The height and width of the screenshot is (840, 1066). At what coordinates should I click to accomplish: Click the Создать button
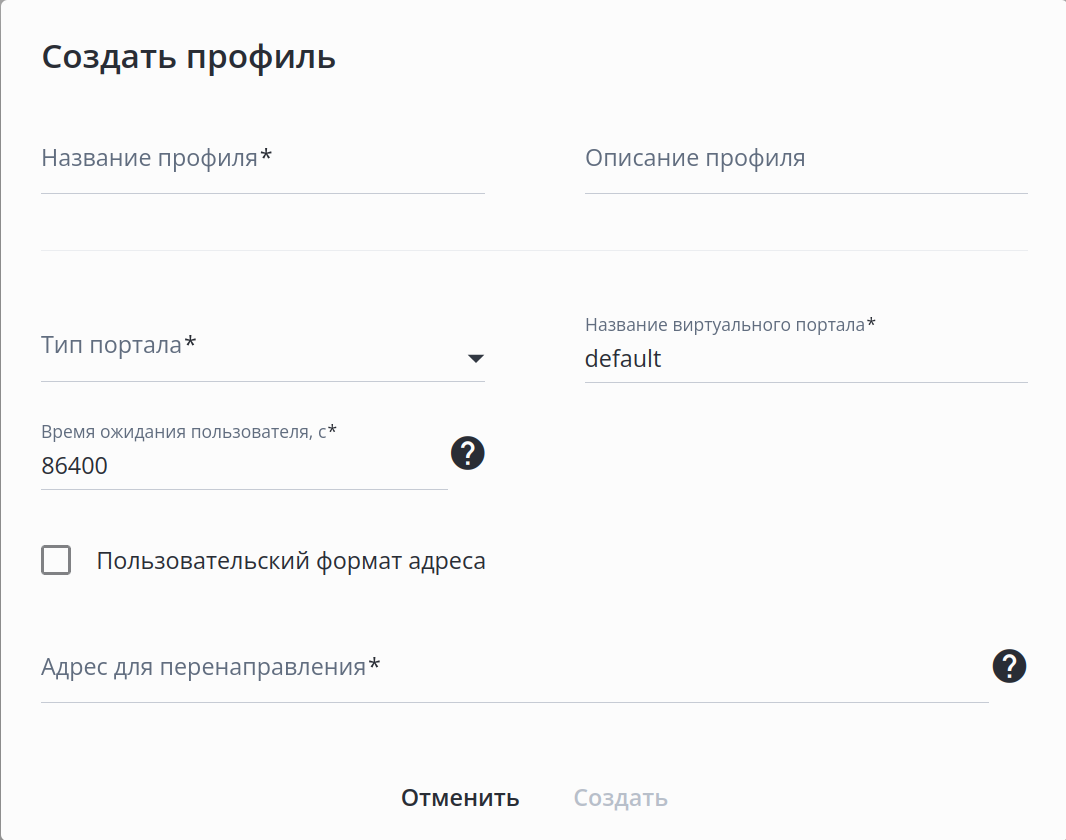point(620,798)
